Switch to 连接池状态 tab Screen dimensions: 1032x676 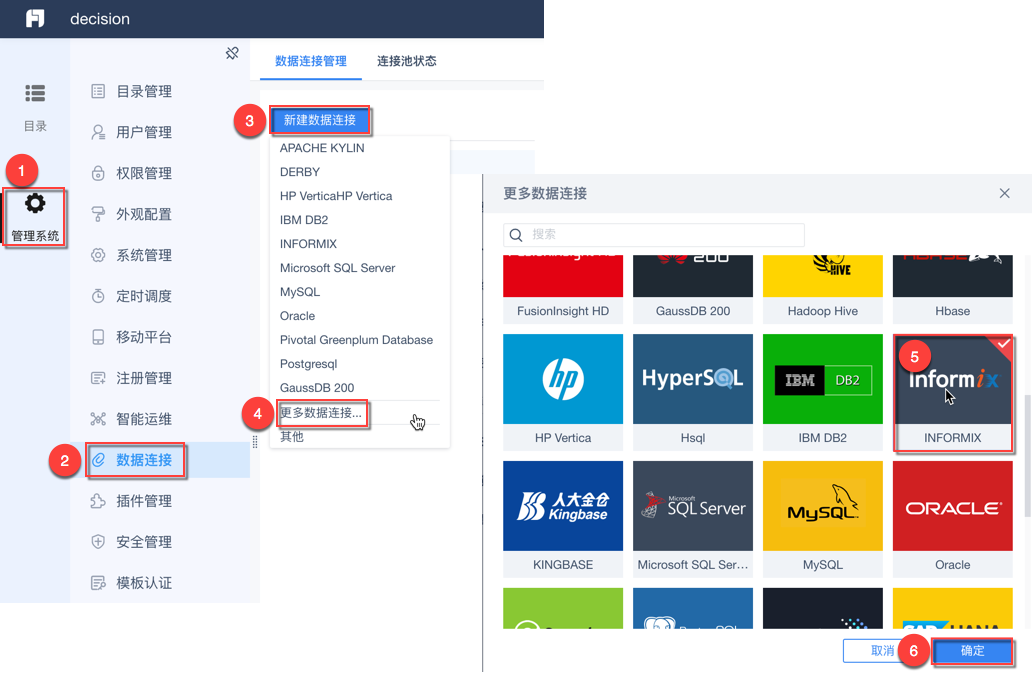[x=406, y=61]
